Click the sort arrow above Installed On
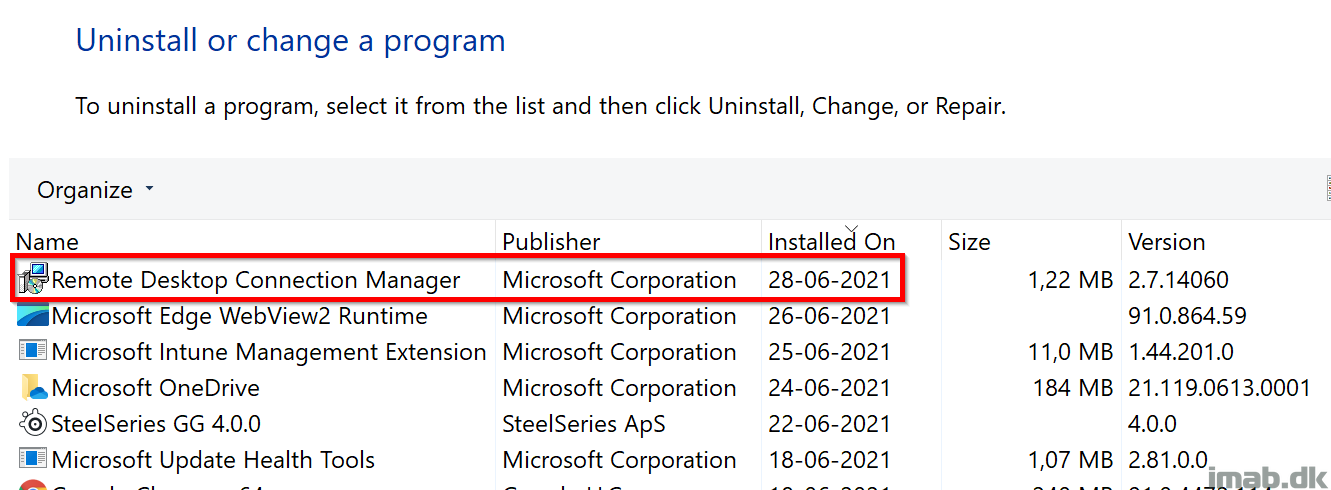 point(851,229)
